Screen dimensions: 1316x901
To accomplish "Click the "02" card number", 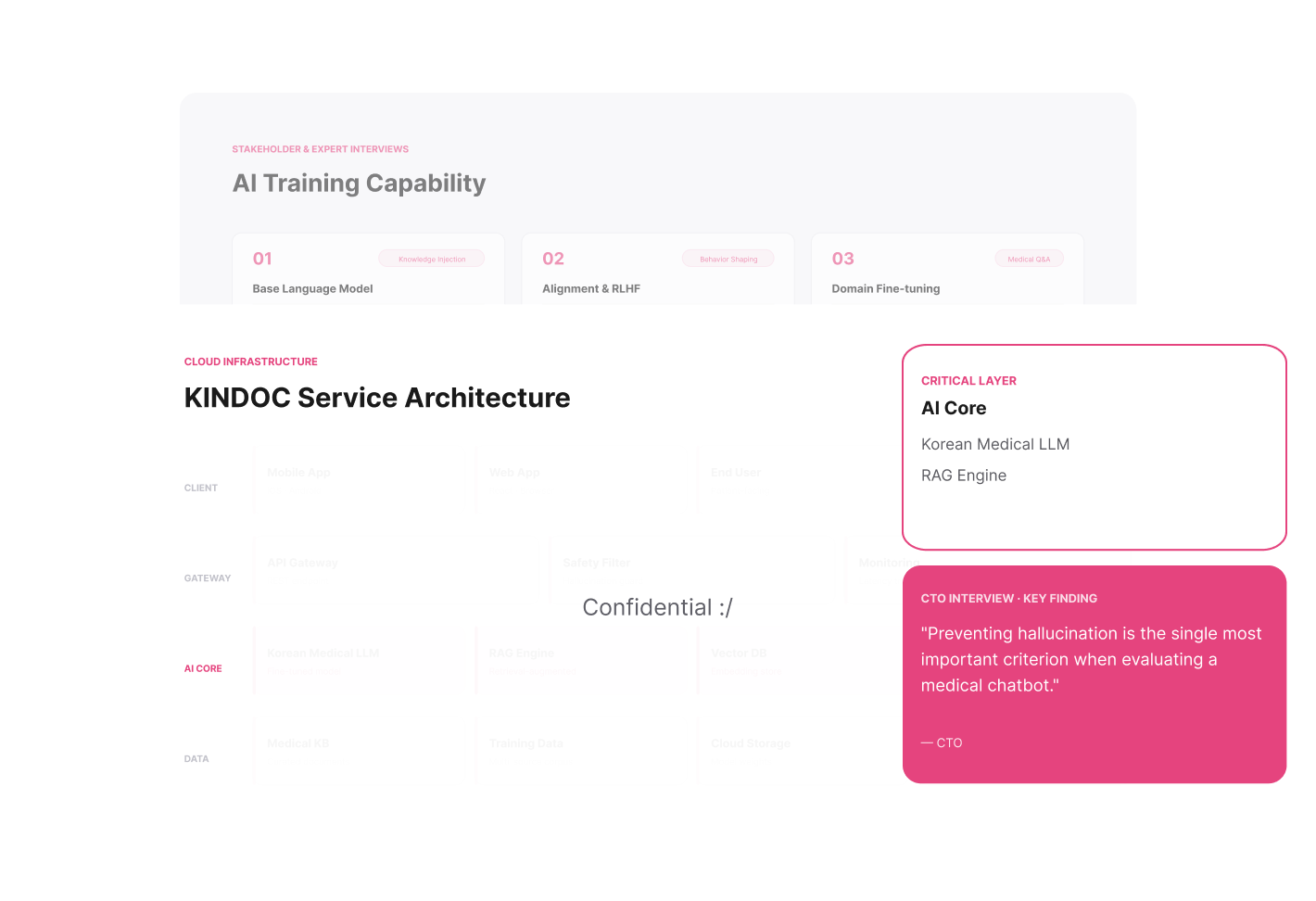I will (x=553, y=259).
